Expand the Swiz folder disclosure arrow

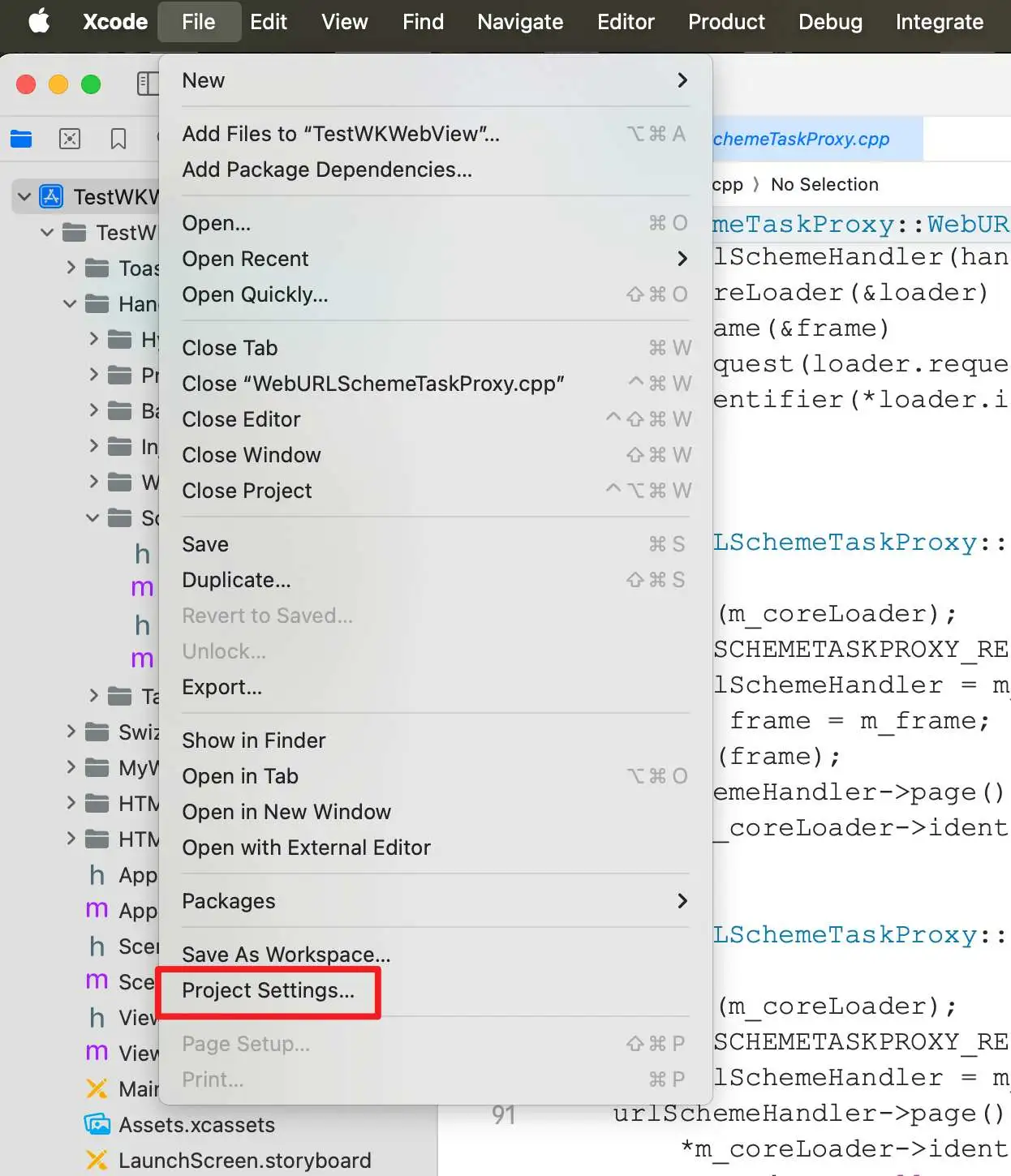click(x=71, y=732)
